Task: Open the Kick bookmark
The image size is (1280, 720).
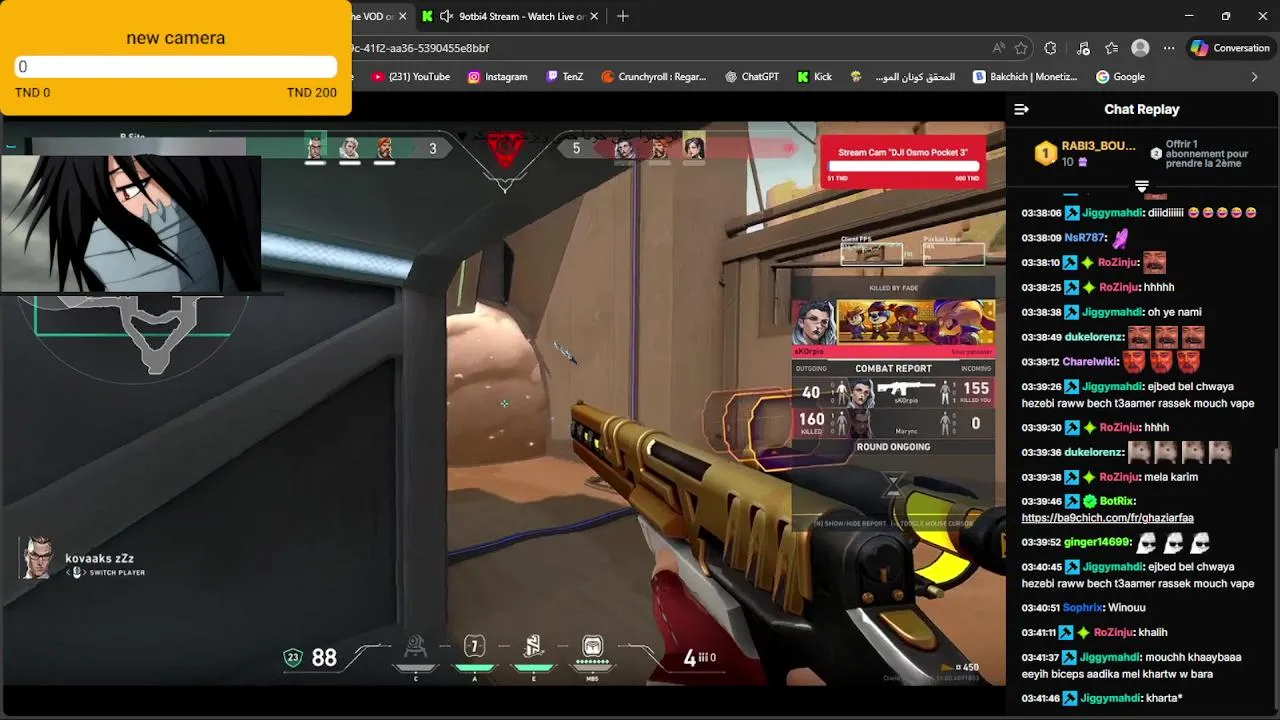Action: [814, 77]
